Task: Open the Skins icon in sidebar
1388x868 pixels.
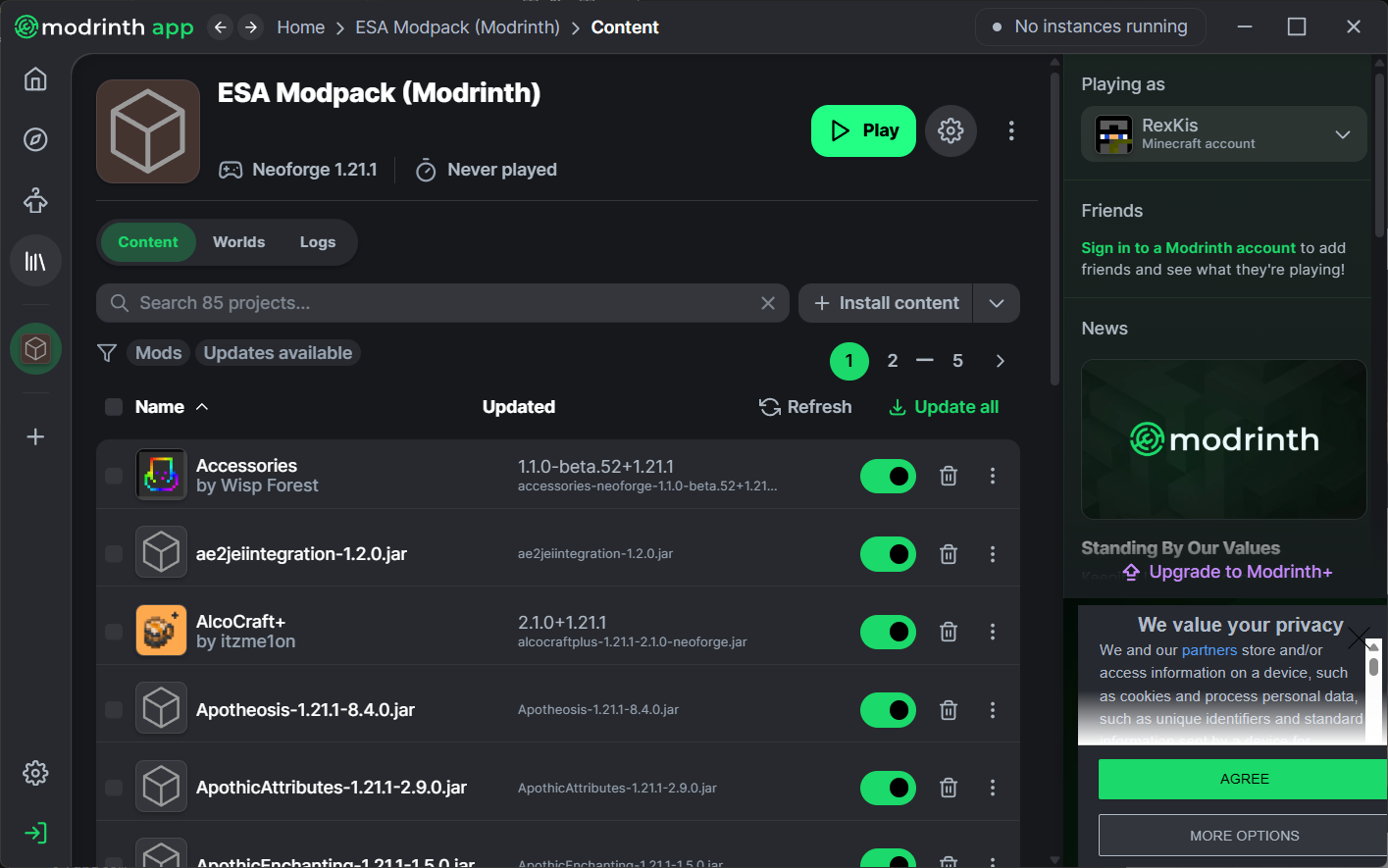Action: [x=35, y=201]
